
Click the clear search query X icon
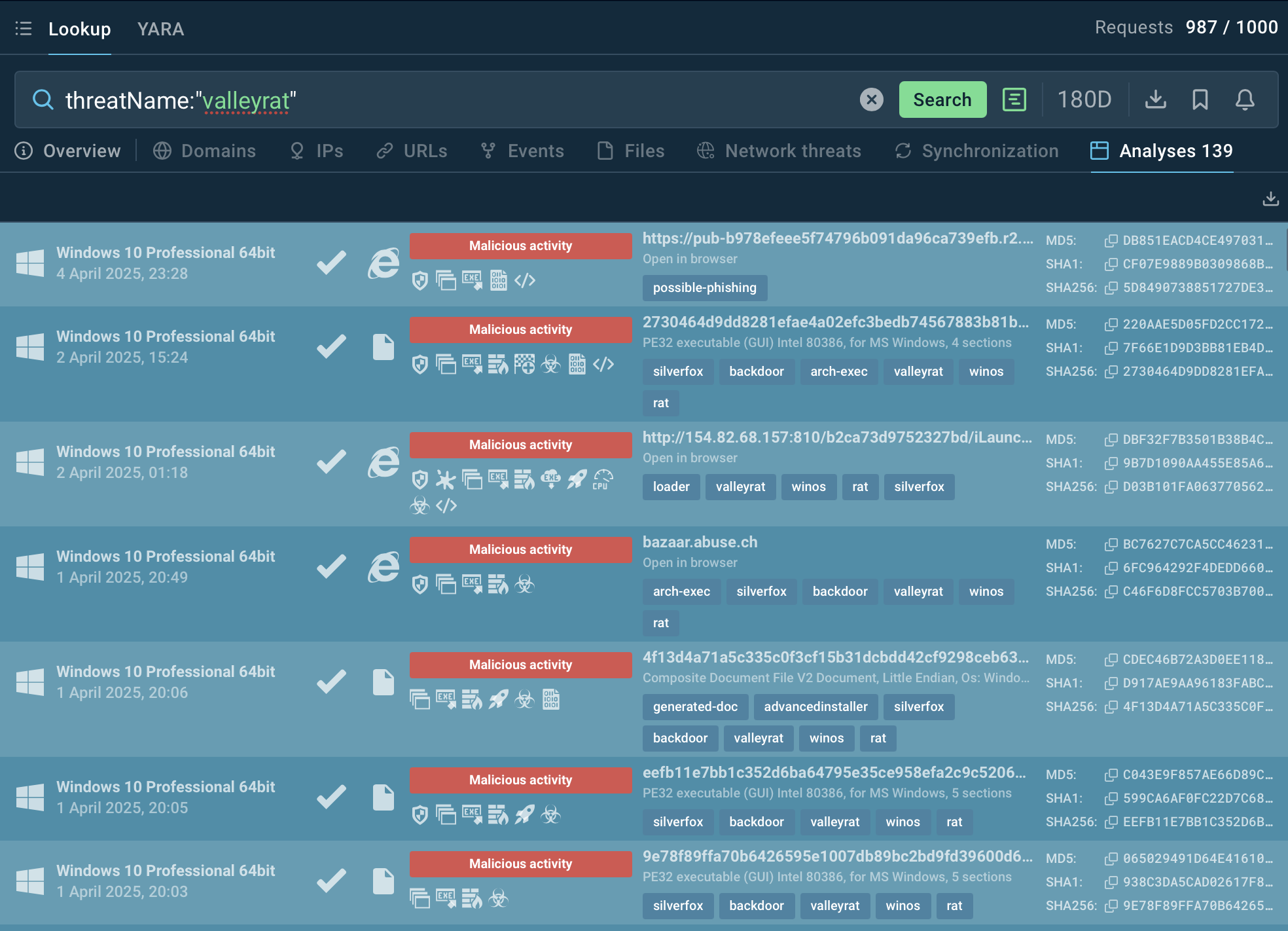871,100
